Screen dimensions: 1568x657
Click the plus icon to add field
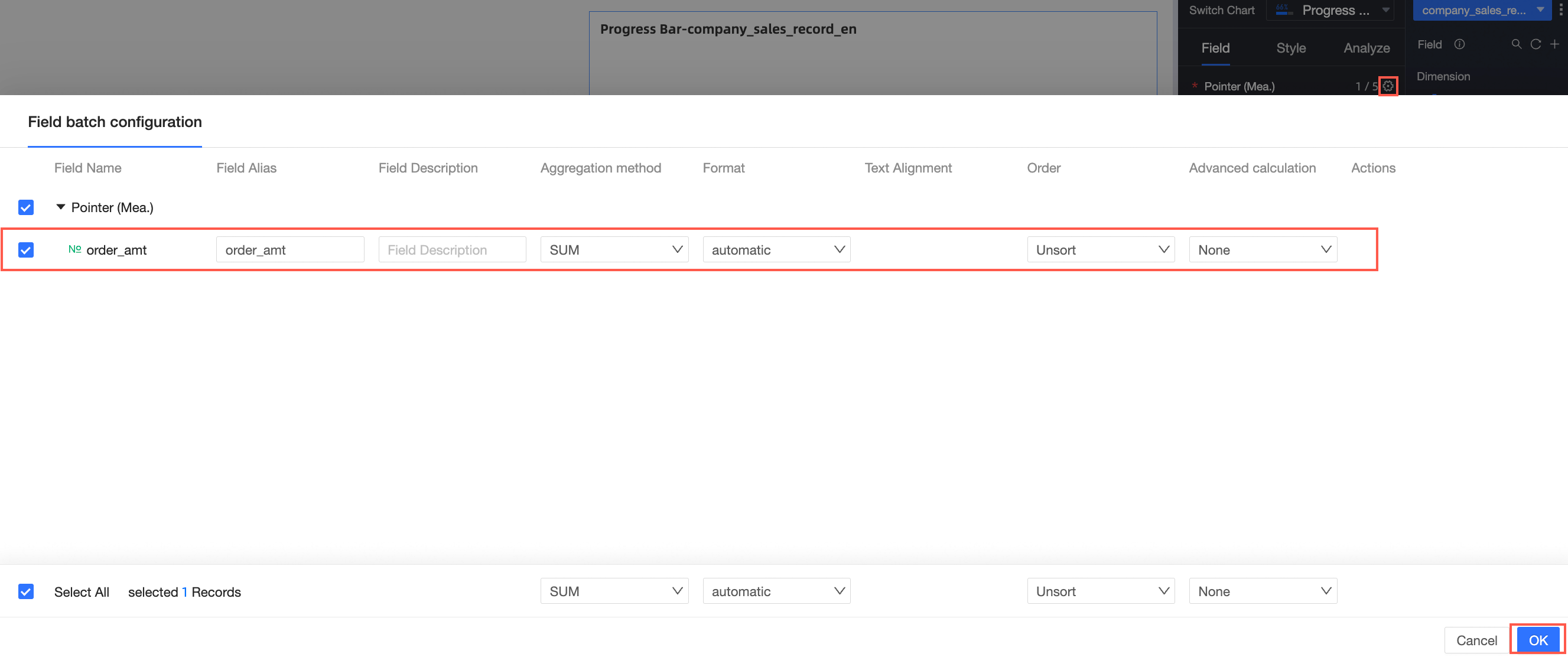(1554, 44)
